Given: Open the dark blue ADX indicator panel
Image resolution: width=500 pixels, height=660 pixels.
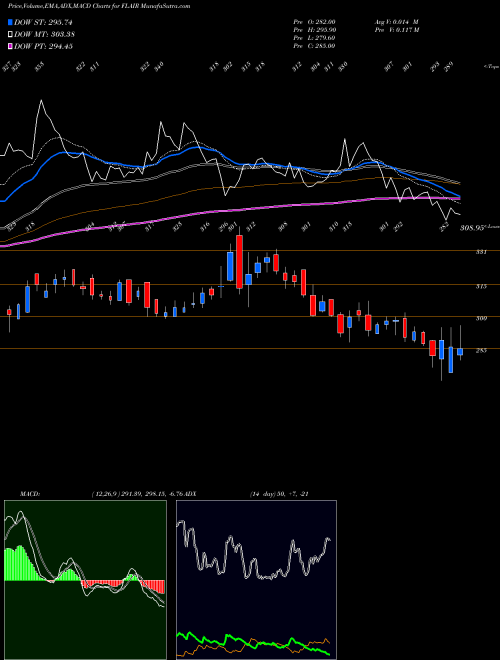Looking at the screenshot, I should [x=256, y=580].
